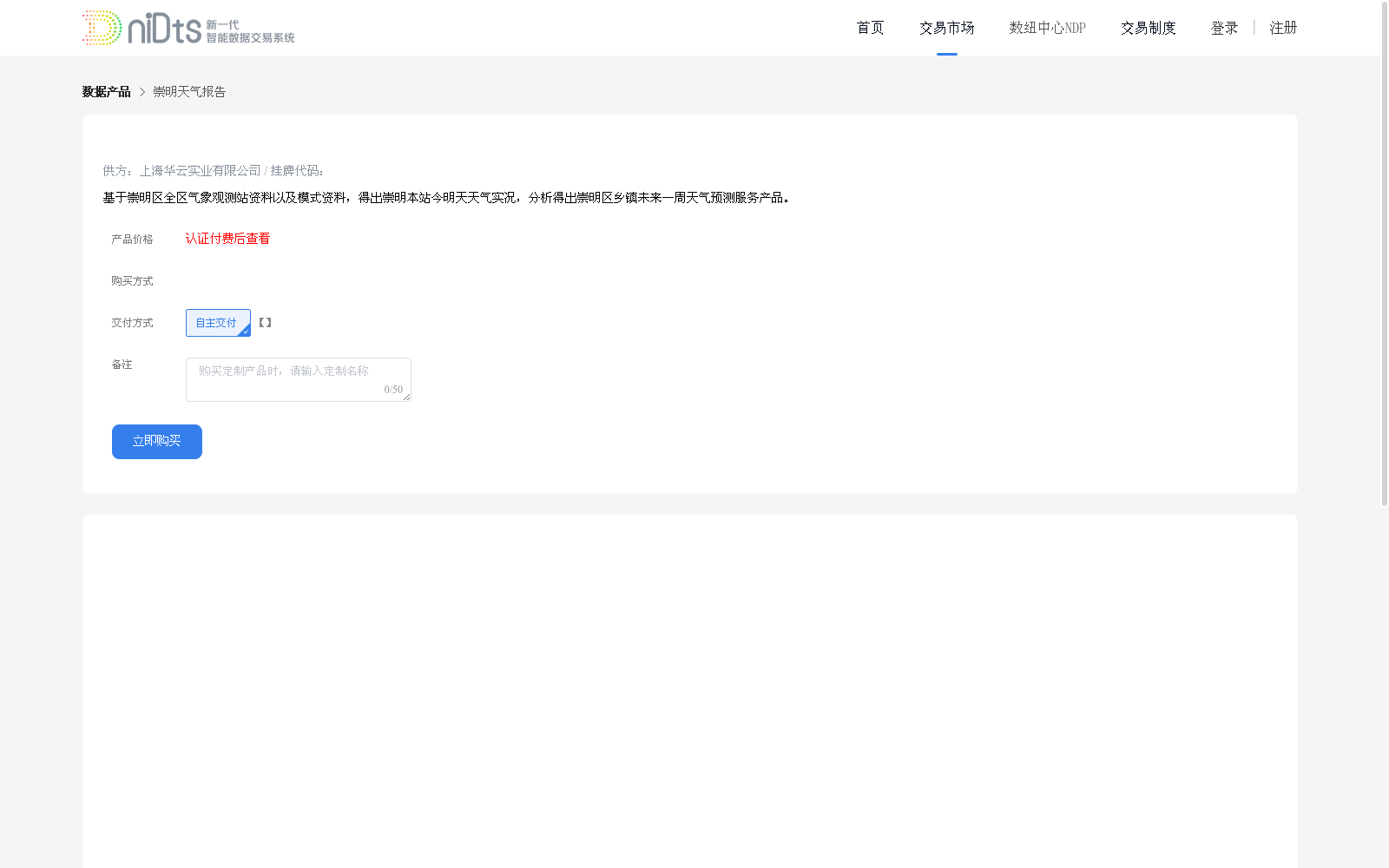Click the 交付方式 label
The height and width of the screenshot is (868, 1389).
(x=132, y=323)
